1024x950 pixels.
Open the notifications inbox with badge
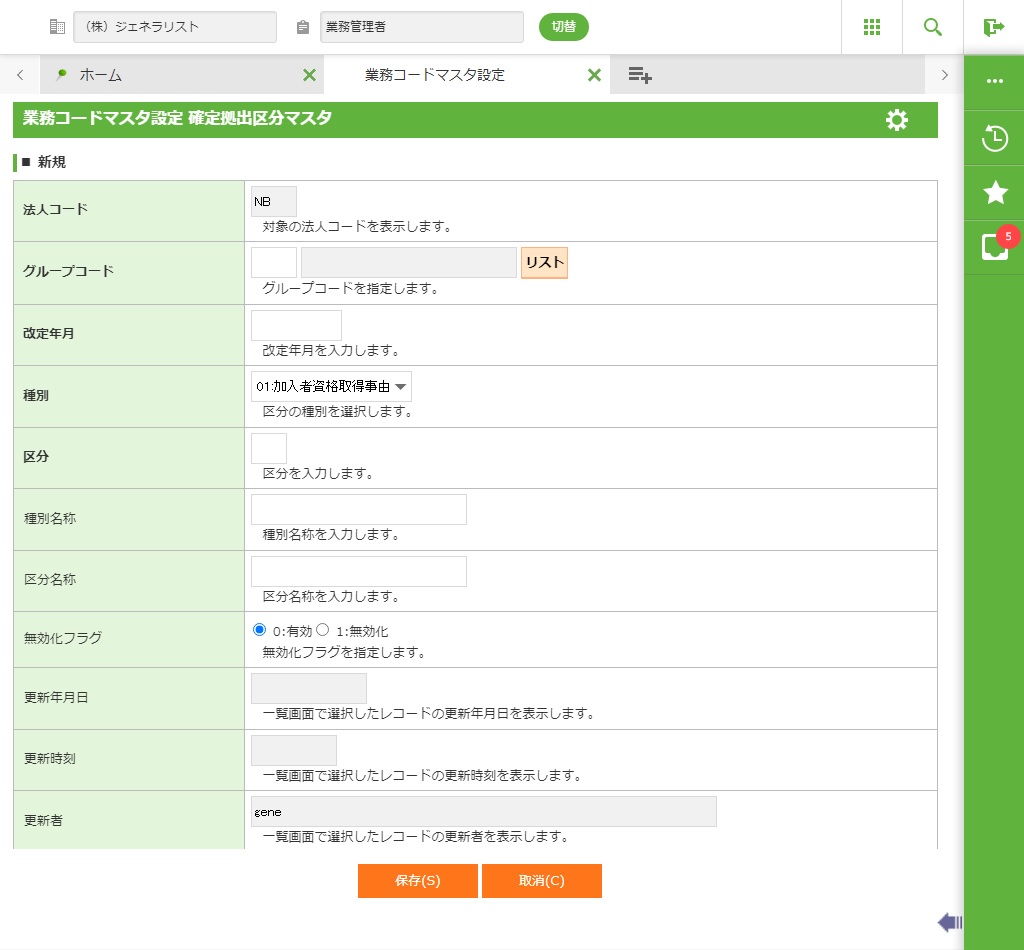pyautogui.click(x=994, y=246)
